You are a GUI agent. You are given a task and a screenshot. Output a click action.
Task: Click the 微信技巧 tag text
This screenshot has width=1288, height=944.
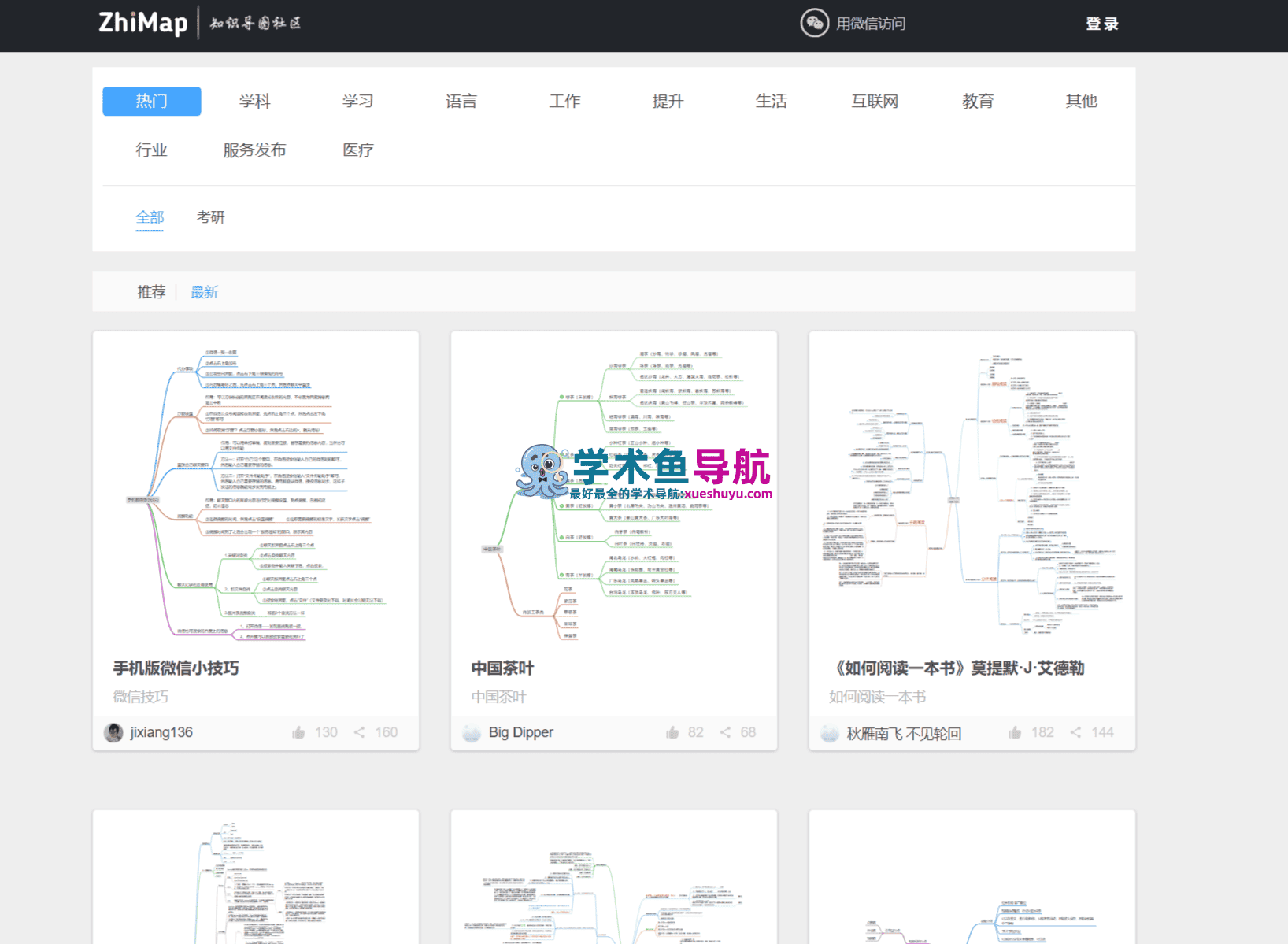tap(141, 697)
